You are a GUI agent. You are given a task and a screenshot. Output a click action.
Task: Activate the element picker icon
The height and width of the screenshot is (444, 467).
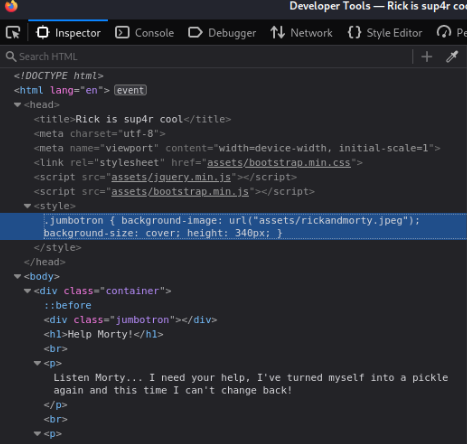pos(13,33)
